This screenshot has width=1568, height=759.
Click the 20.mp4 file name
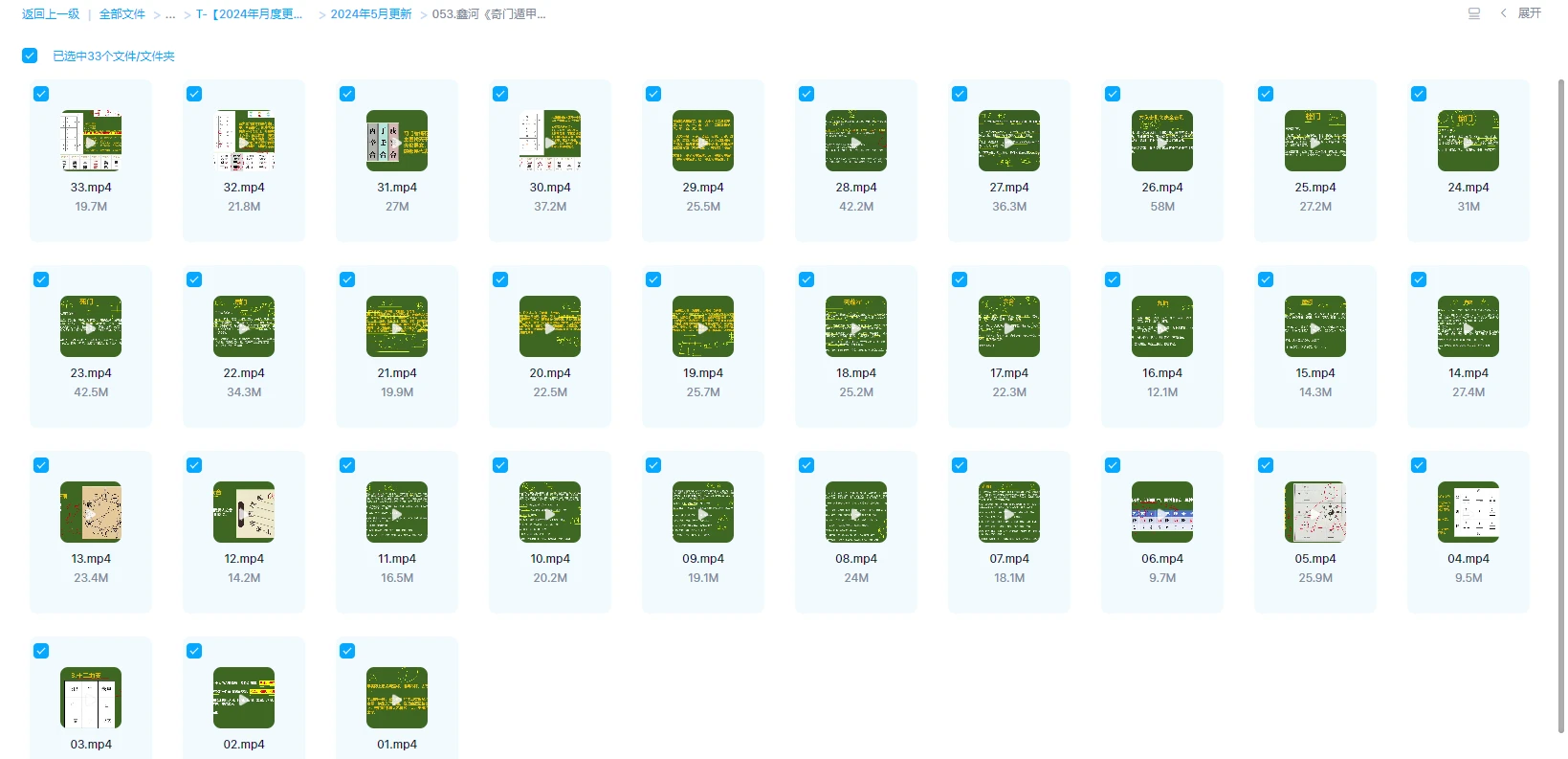point(550,373)
